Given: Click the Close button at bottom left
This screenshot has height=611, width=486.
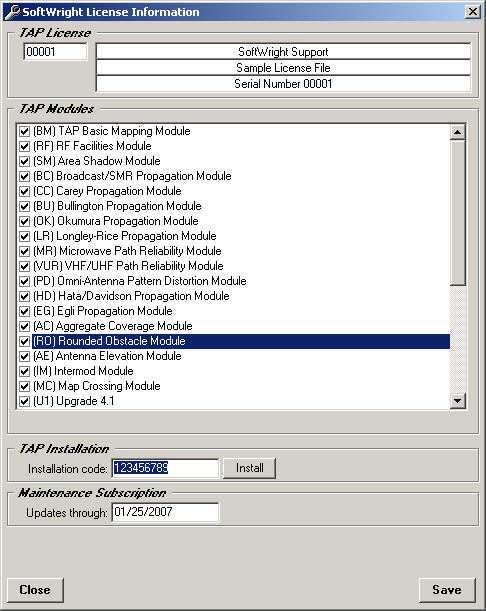Looking at the screenshot, I should tap(35, 590).
